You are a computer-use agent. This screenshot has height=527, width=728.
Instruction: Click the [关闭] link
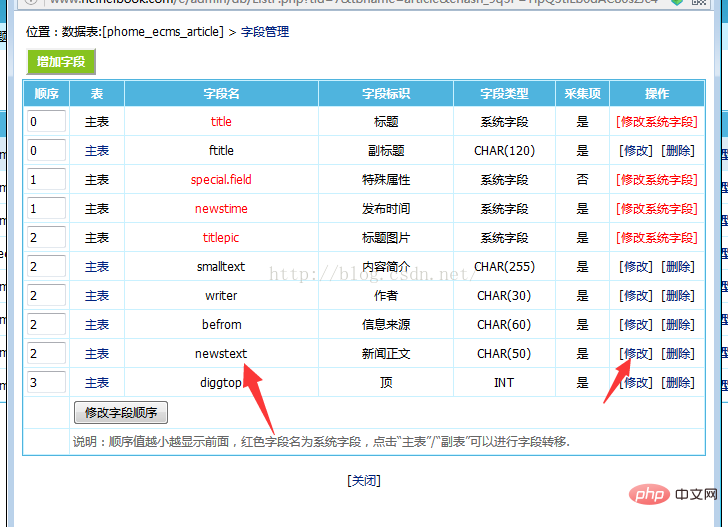(x=364, y=480)
